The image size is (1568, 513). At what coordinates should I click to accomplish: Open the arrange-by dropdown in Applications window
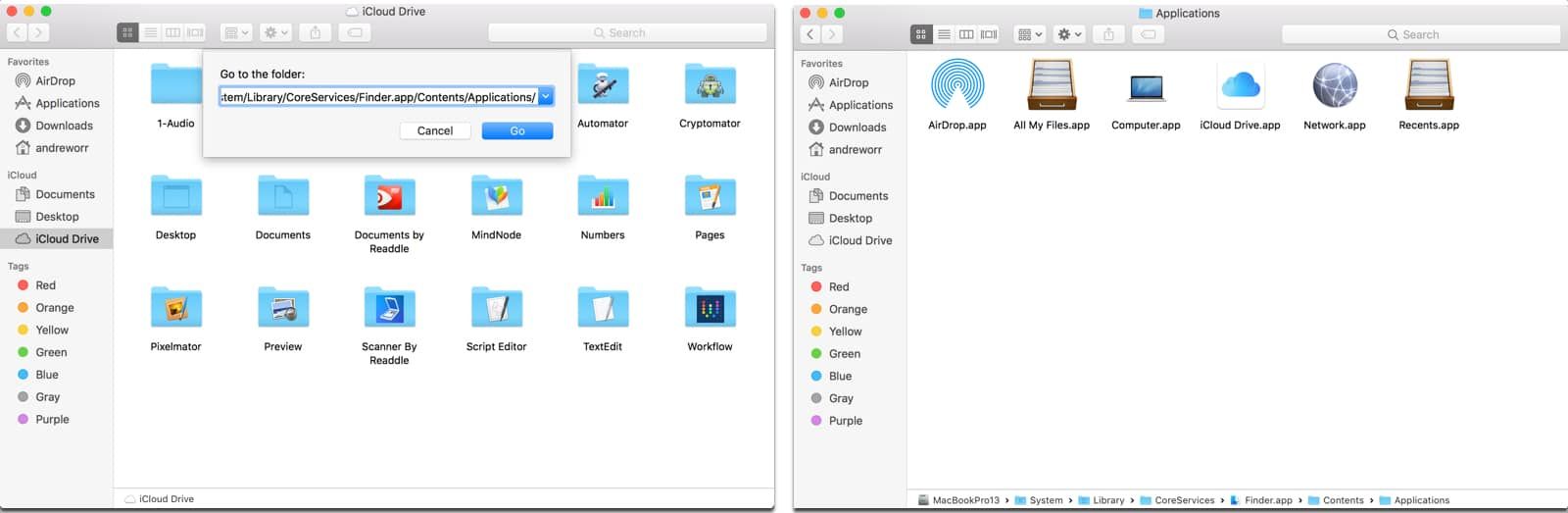(1030, 34)
